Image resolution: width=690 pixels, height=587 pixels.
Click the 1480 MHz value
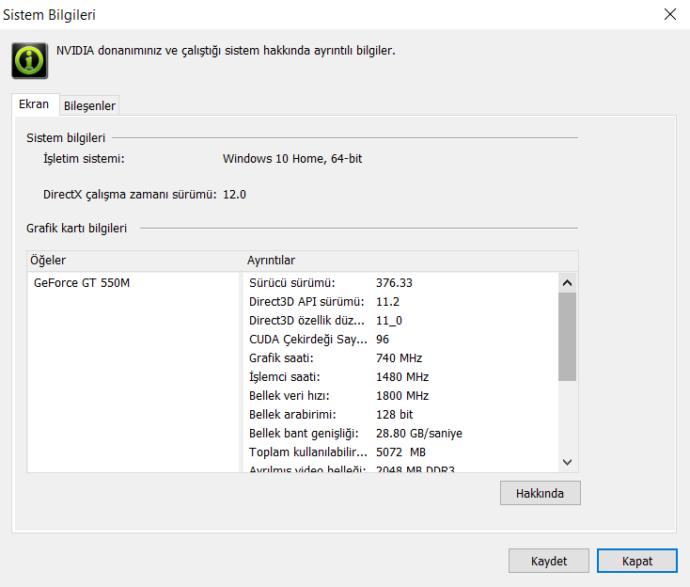coord(402,377)
